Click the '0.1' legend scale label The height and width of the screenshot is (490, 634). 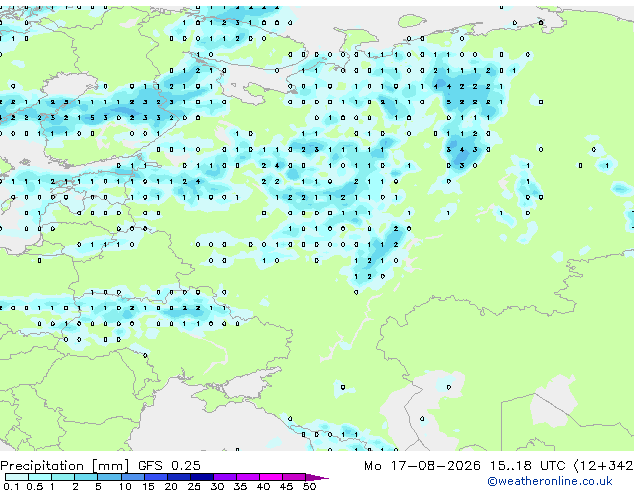point(11,486)
